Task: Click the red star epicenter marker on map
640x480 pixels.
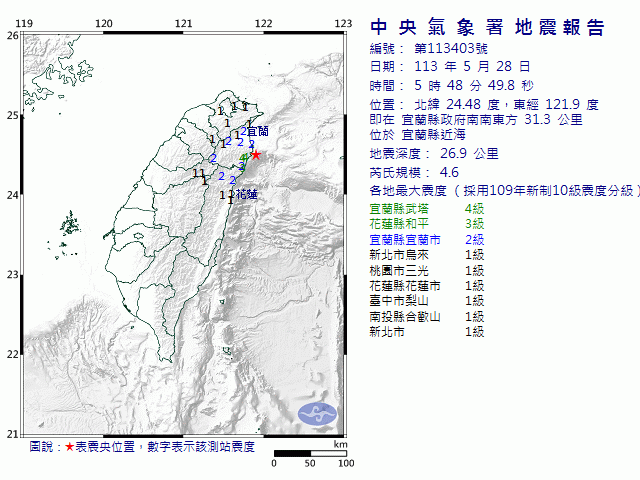Action: (256, 155)
